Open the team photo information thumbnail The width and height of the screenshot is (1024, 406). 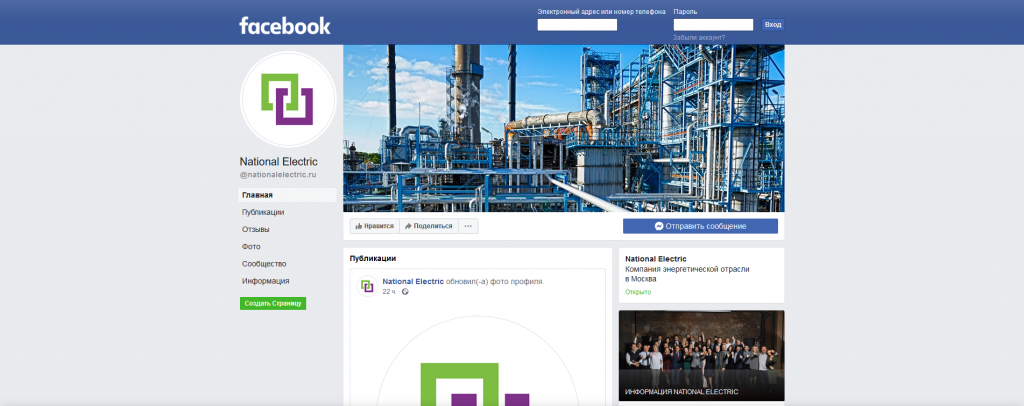(701, 356)
